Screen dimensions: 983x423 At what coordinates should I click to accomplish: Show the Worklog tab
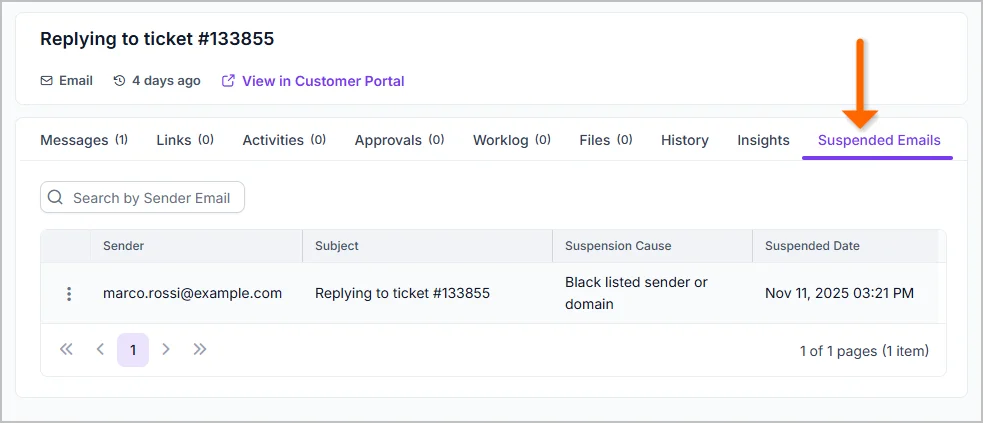pyautogui.click(x=511, y=140)
